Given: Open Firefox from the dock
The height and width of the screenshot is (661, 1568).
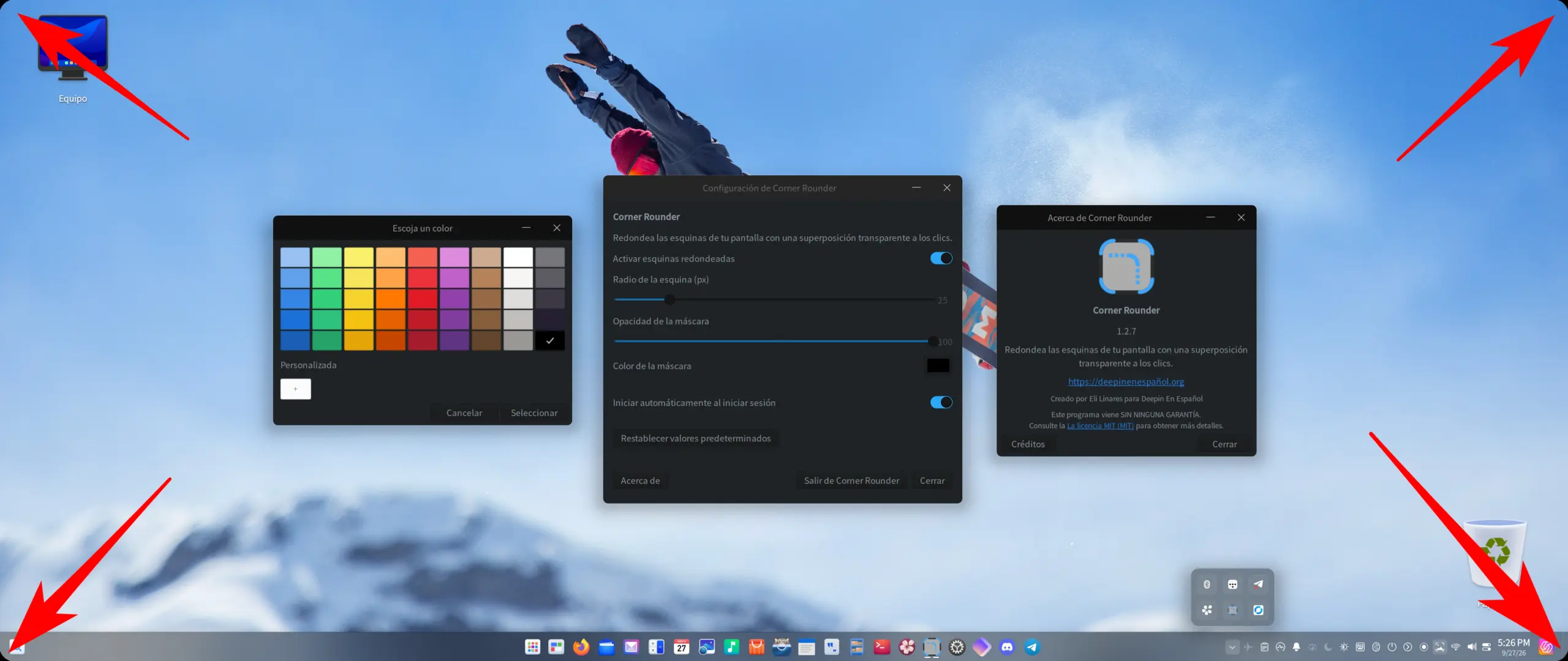Looking at the screenshot, I should (581, 647).
